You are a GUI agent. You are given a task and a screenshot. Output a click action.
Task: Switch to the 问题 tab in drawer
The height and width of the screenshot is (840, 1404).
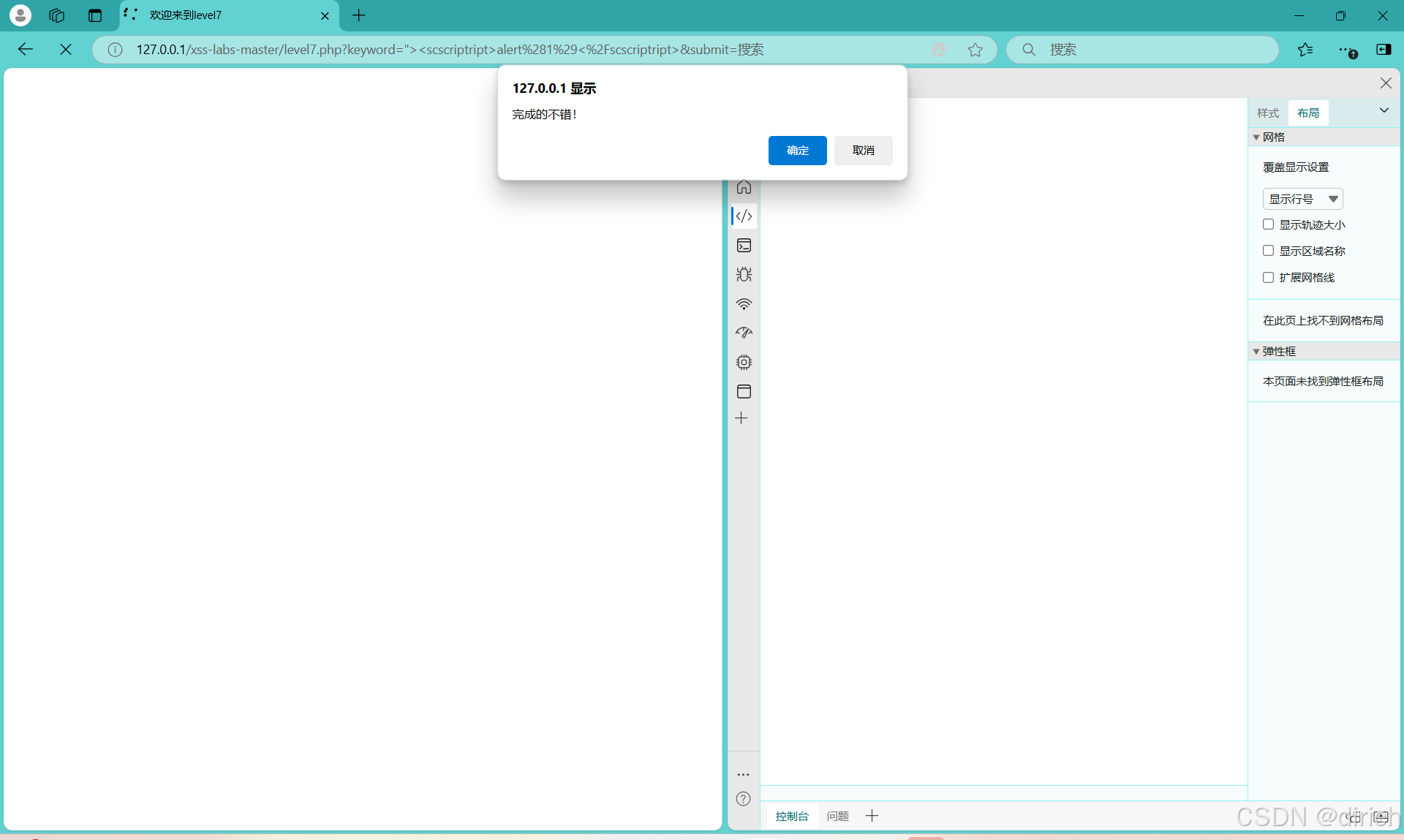837,816
